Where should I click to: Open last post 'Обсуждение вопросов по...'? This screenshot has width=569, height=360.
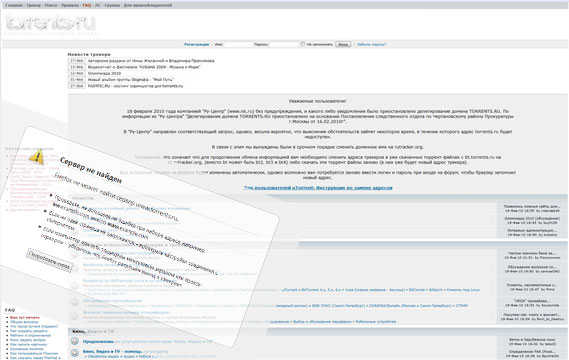(x=532, y=267)
